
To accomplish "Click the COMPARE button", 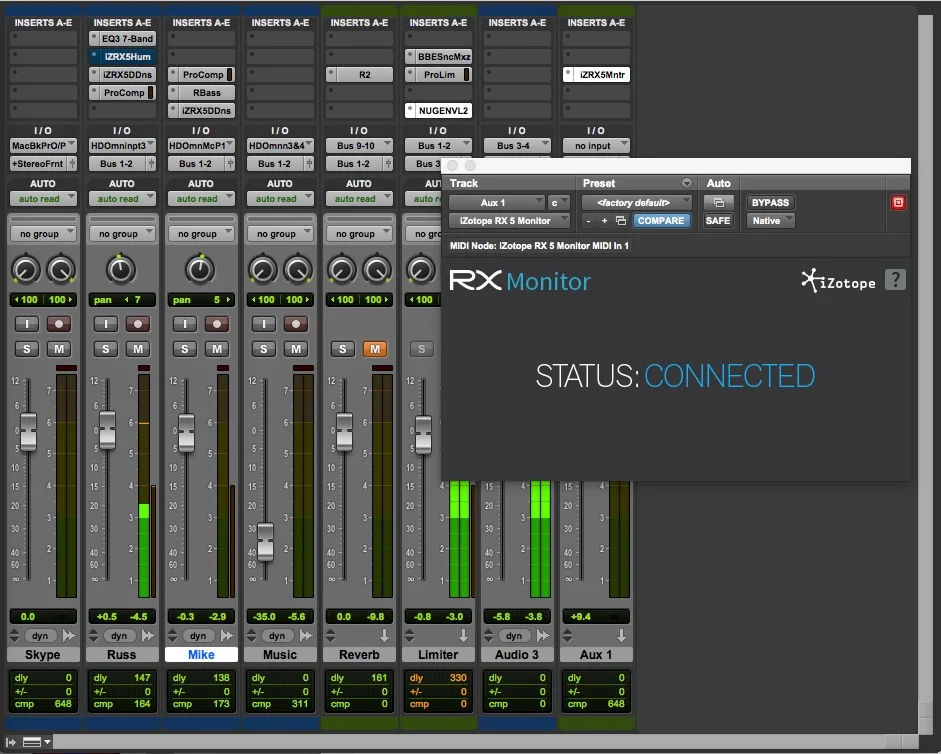I will [x=661, y=221].
